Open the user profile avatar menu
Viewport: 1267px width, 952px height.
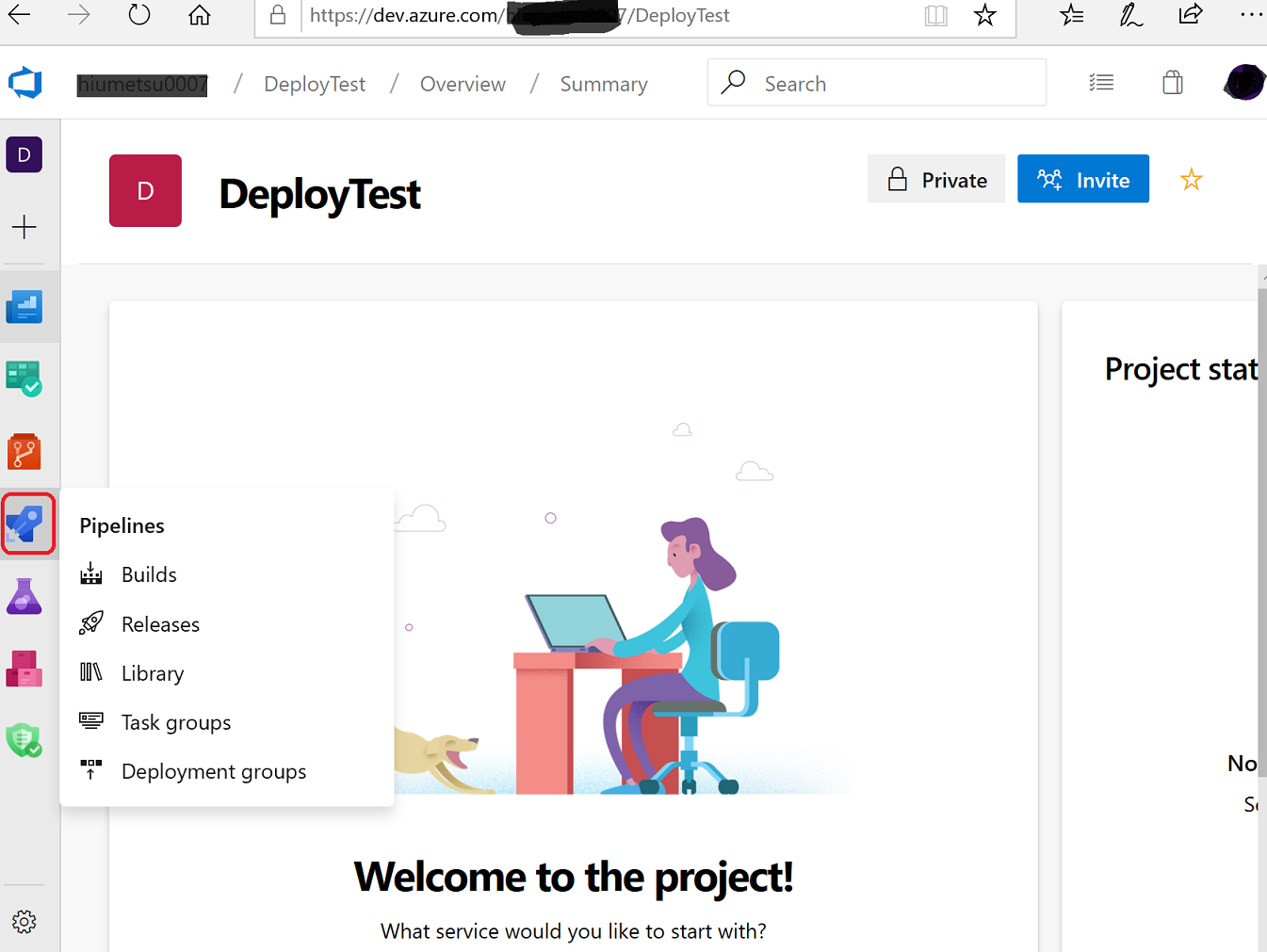pyautogui.click(x=1243, y=82)
